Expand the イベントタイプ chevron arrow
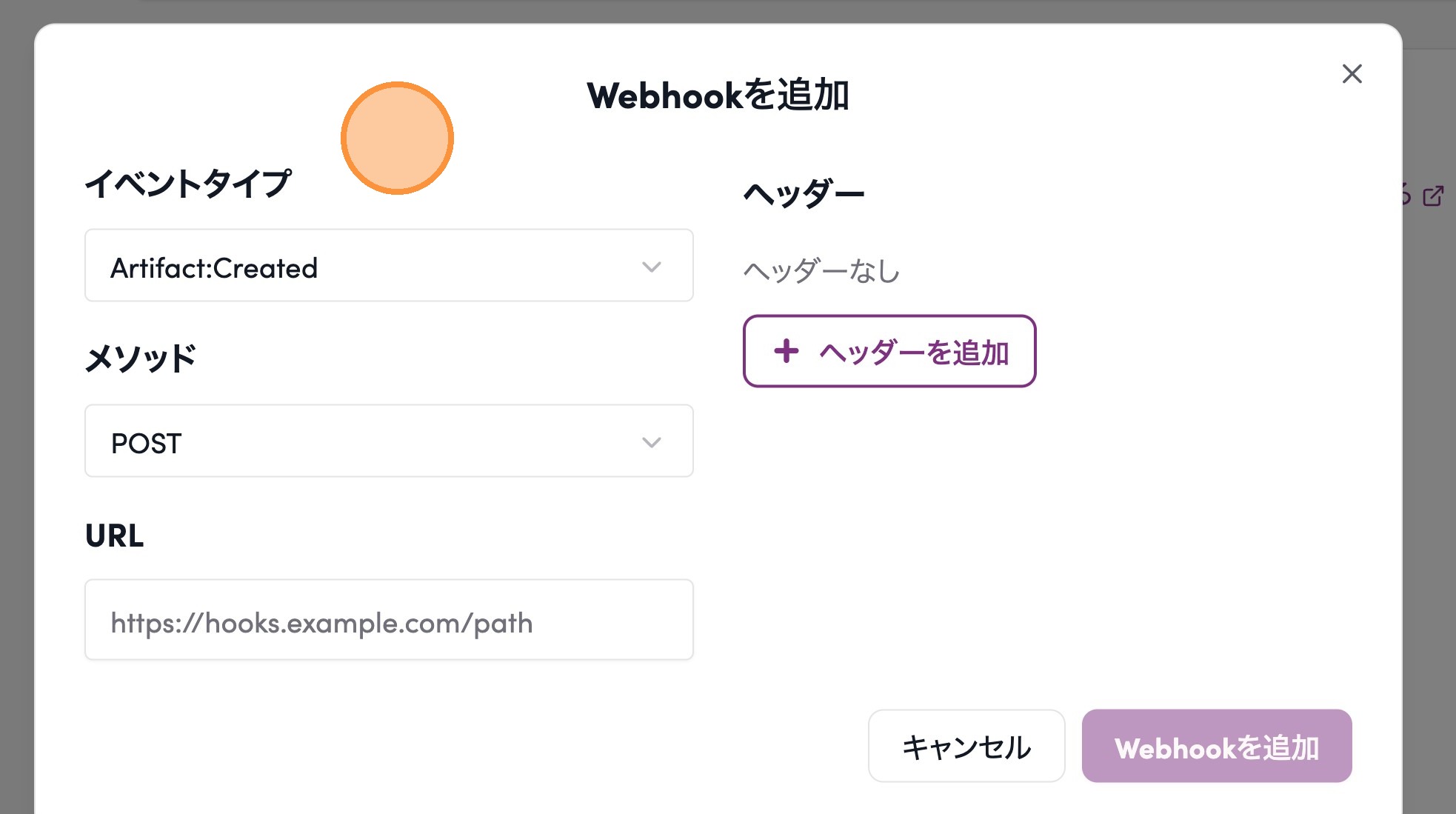Viewport: 1456px width, 814px height. [652, 267]
